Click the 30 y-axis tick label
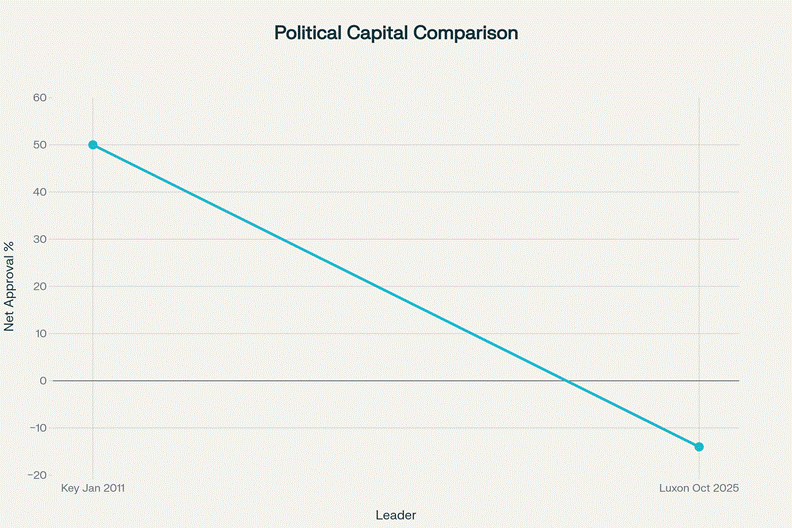Viewport: 792px width, 528px height. pos(40,239)
